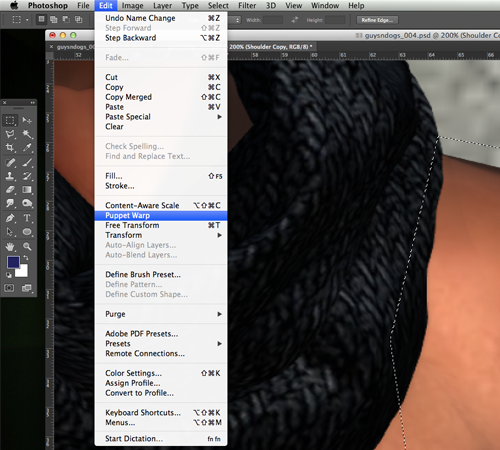Open the Apple menu
Viewport: 500px width, 450px height.
point(14,6)
